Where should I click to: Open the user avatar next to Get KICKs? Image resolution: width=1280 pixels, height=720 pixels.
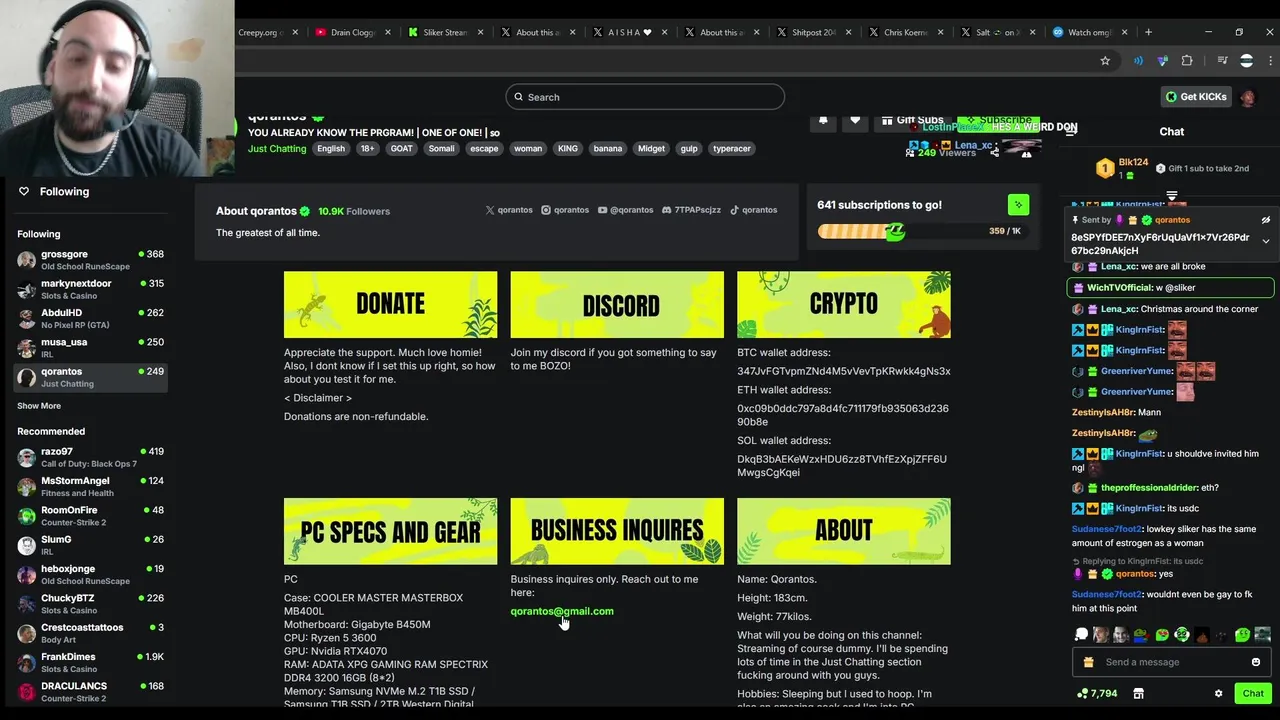(x=1248, y=97)
